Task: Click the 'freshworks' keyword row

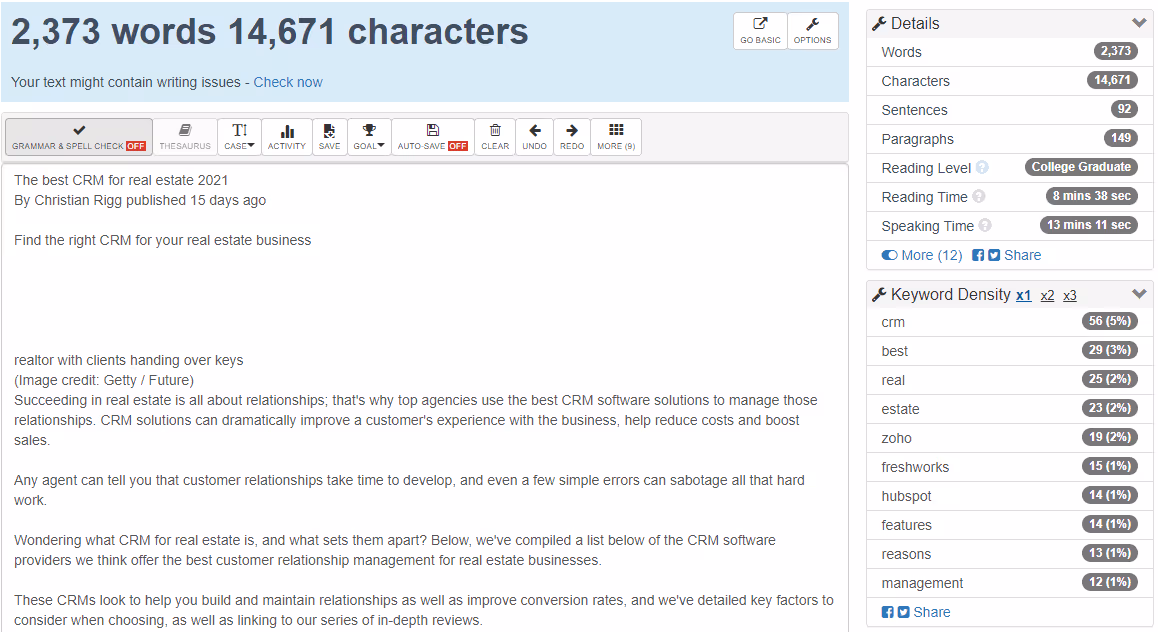Action: pyautogui.click(x=1010, y=467)
